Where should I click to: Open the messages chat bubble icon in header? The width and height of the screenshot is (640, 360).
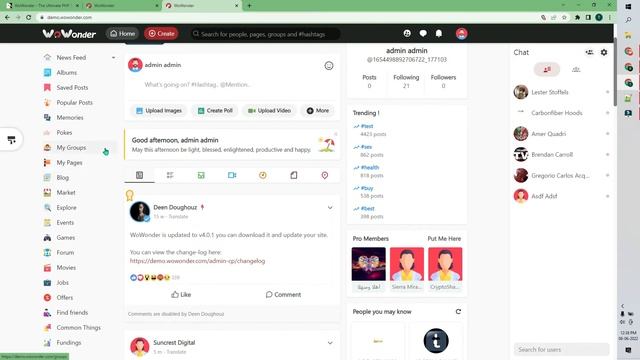tap(423, 33)
